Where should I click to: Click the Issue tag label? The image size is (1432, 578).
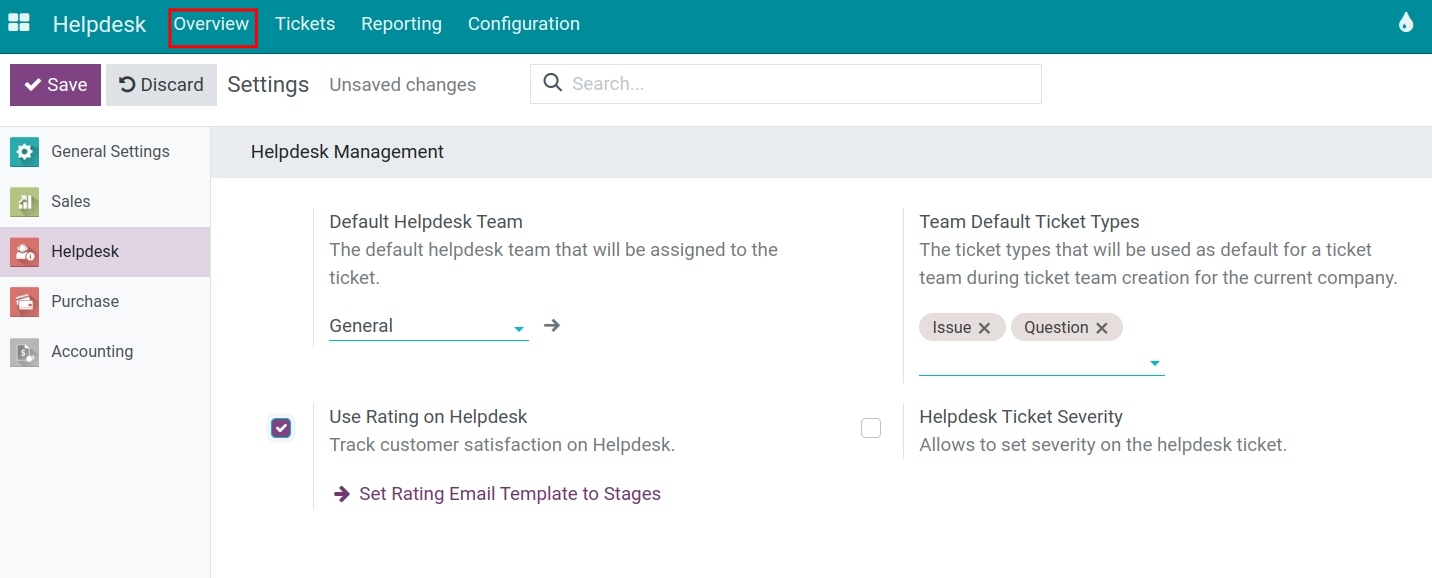point(951,328)
